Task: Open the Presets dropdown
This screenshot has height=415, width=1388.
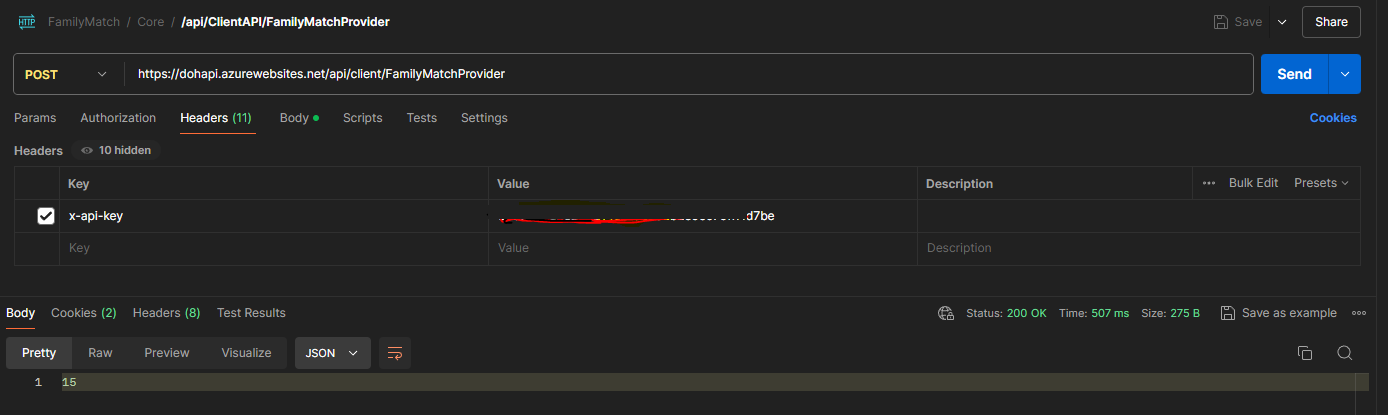Action: coord(1321,183)
